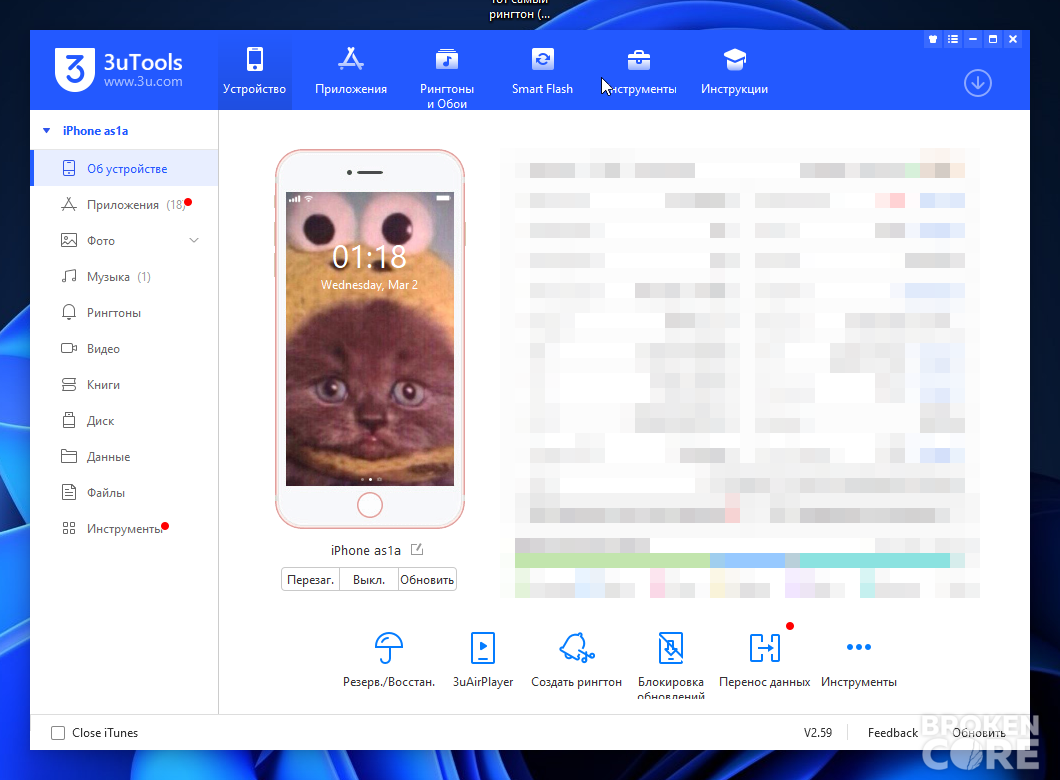Click the phone lock screen preview
Screen dimensions: 1060x780
coord(370,339)
